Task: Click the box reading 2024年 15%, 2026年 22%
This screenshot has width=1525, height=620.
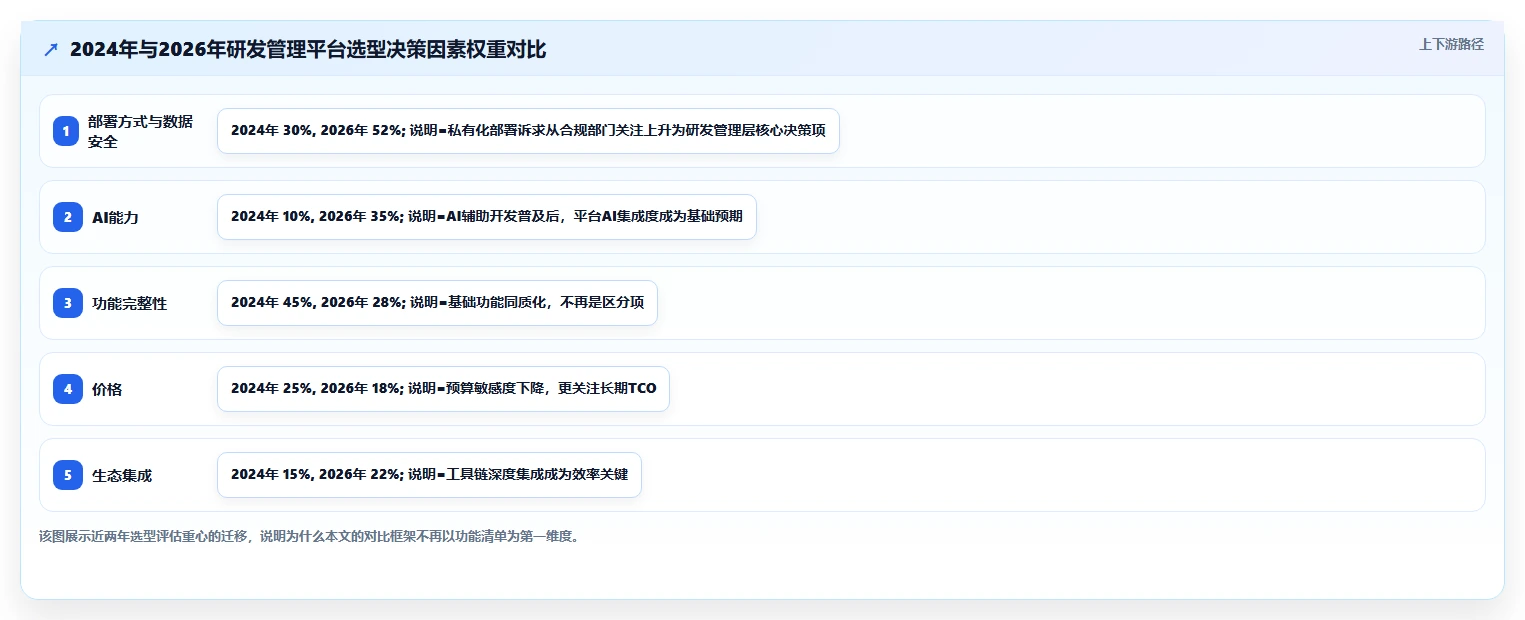Action: pyautogui.click(x=429, y=475)
